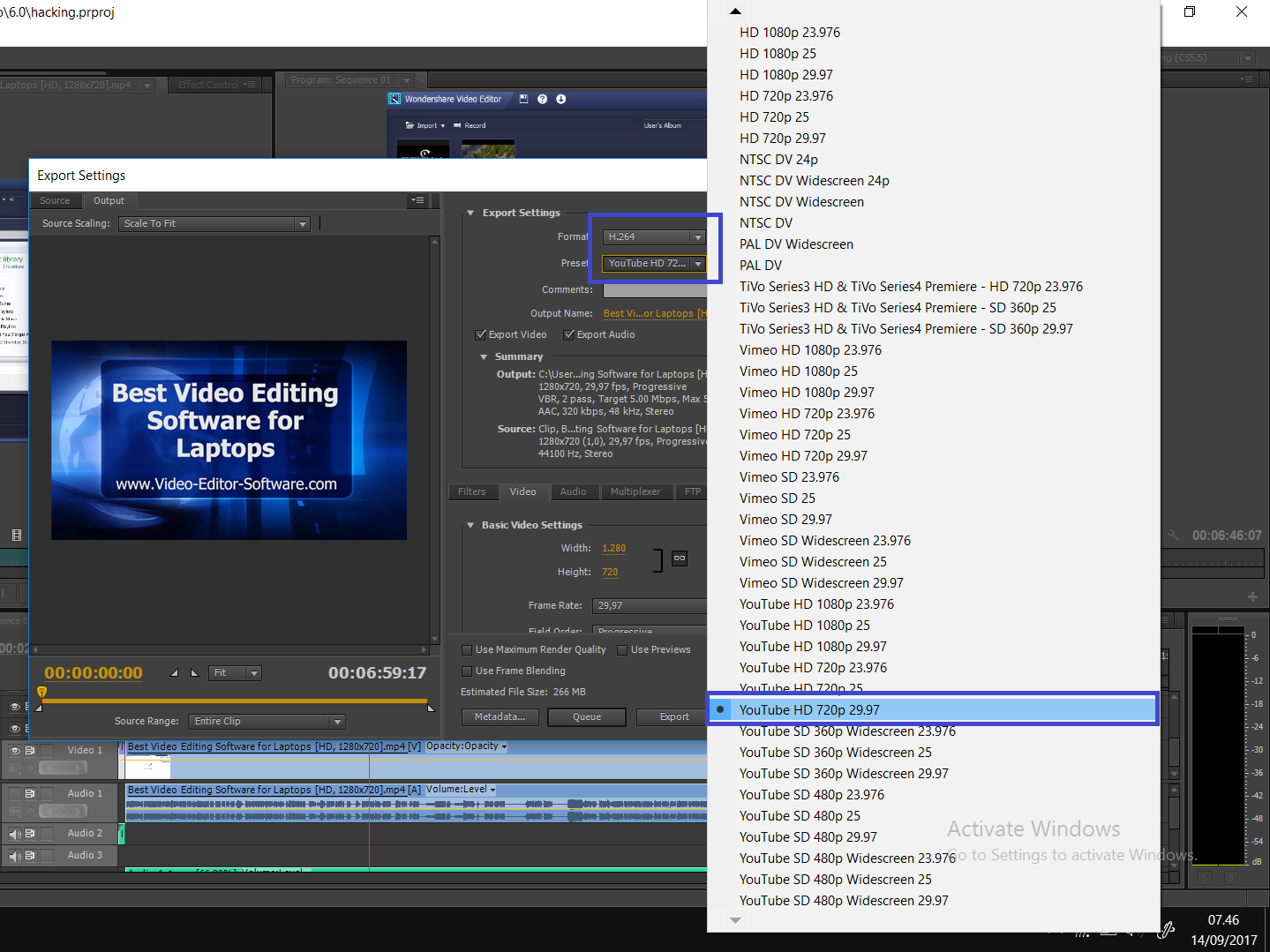Toggle sync lock on Audio 3 track

(x=30, y=856)
